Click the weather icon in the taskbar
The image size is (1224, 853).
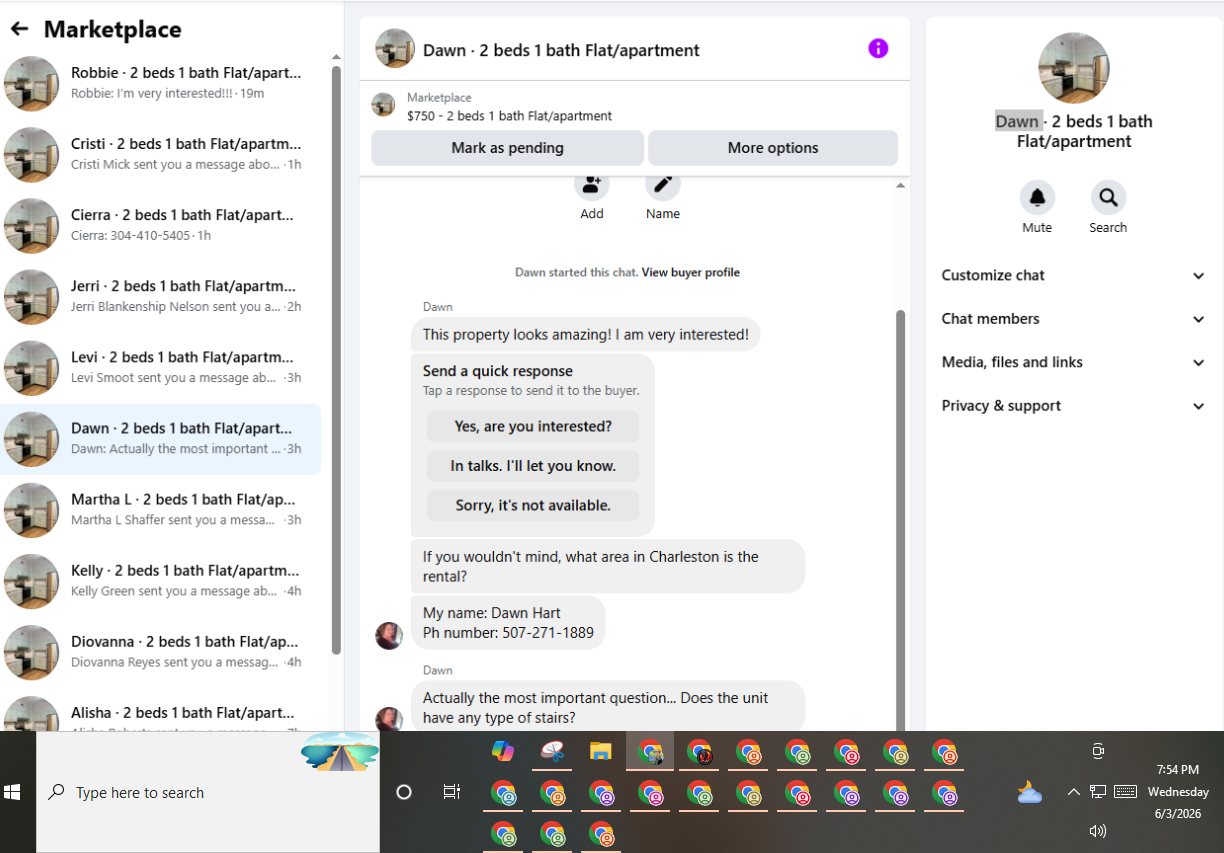pyautogui.click(x=1029, y=793)
